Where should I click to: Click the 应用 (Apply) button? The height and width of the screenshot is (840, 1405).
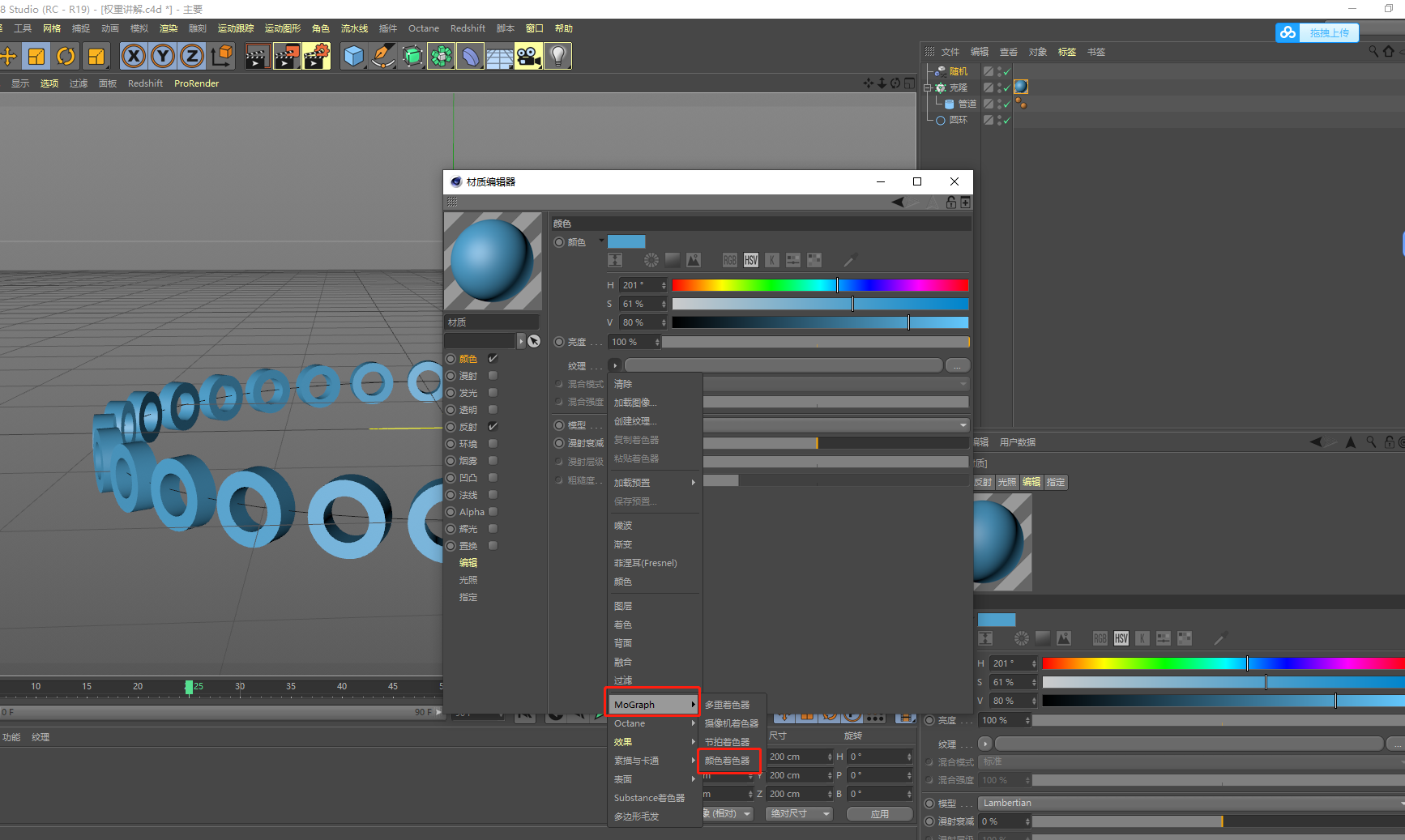[x=880, y=813]
